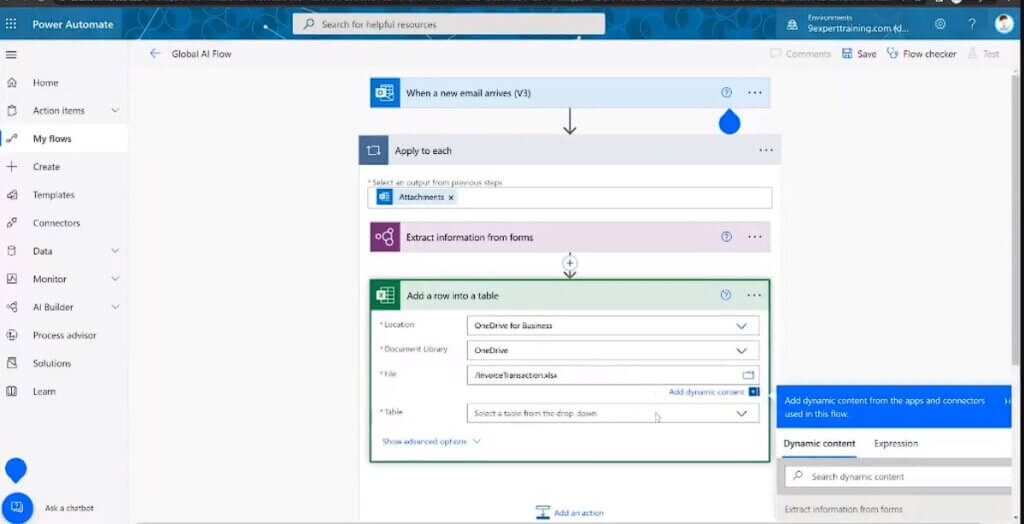Expand Show advanced options
Screen dimensions: 1024x524
(431, 442)
